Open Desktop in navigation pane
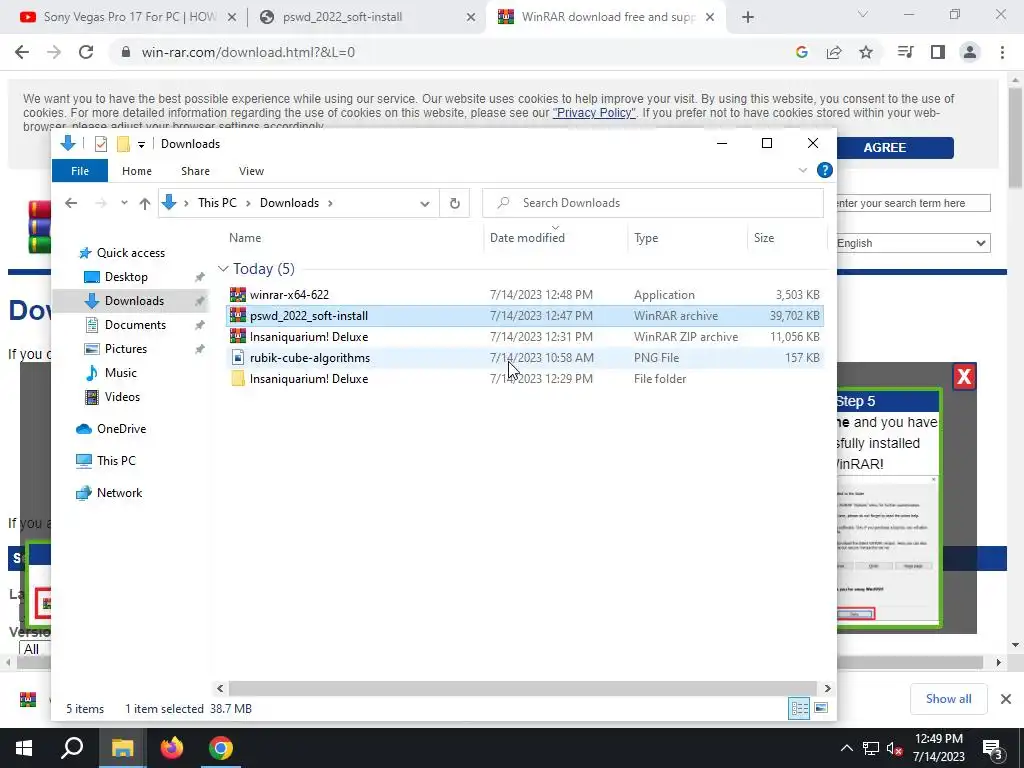This screenshot has height=768, width=1024. pyautogui.click(x=126, y=277)
